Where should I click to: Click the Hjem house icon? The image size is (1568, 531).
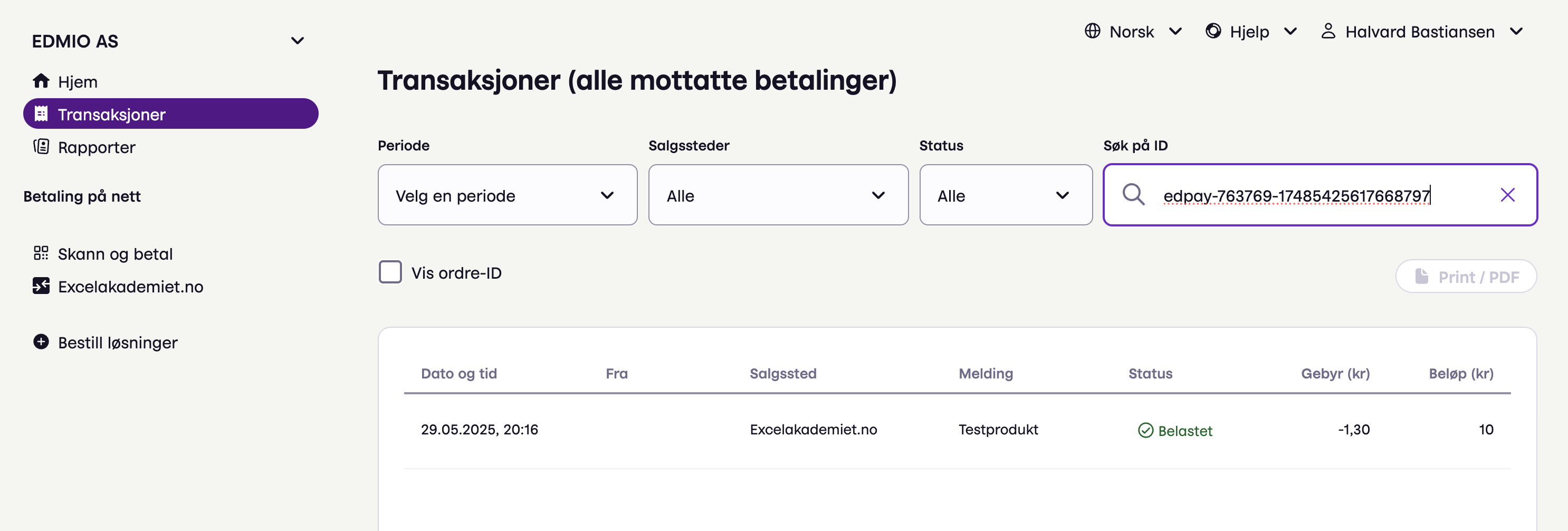pos(41,81)
